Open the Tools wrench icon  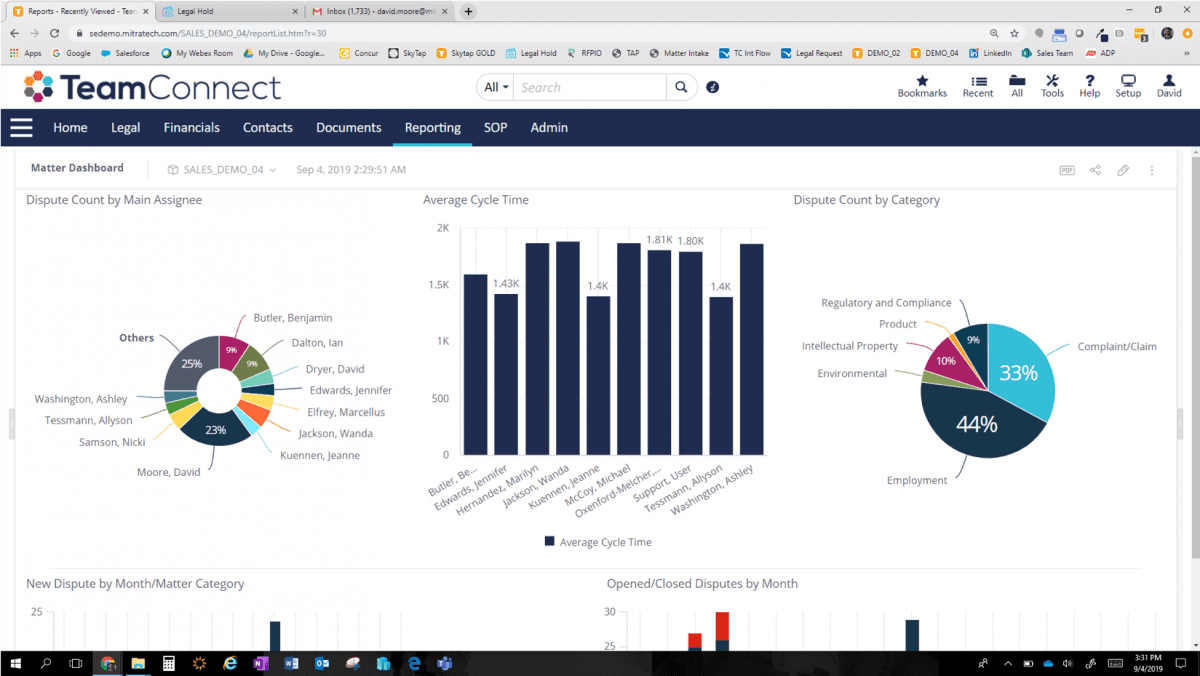point(1052,86)
